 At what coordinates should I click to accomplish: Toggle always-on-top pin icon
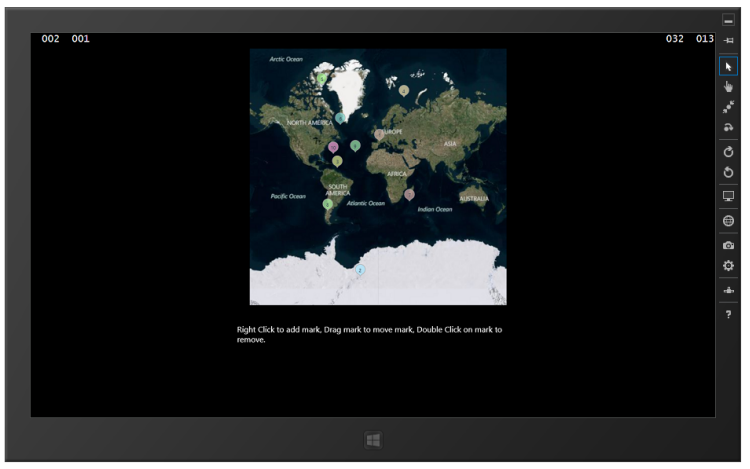[x=728, y=40]
